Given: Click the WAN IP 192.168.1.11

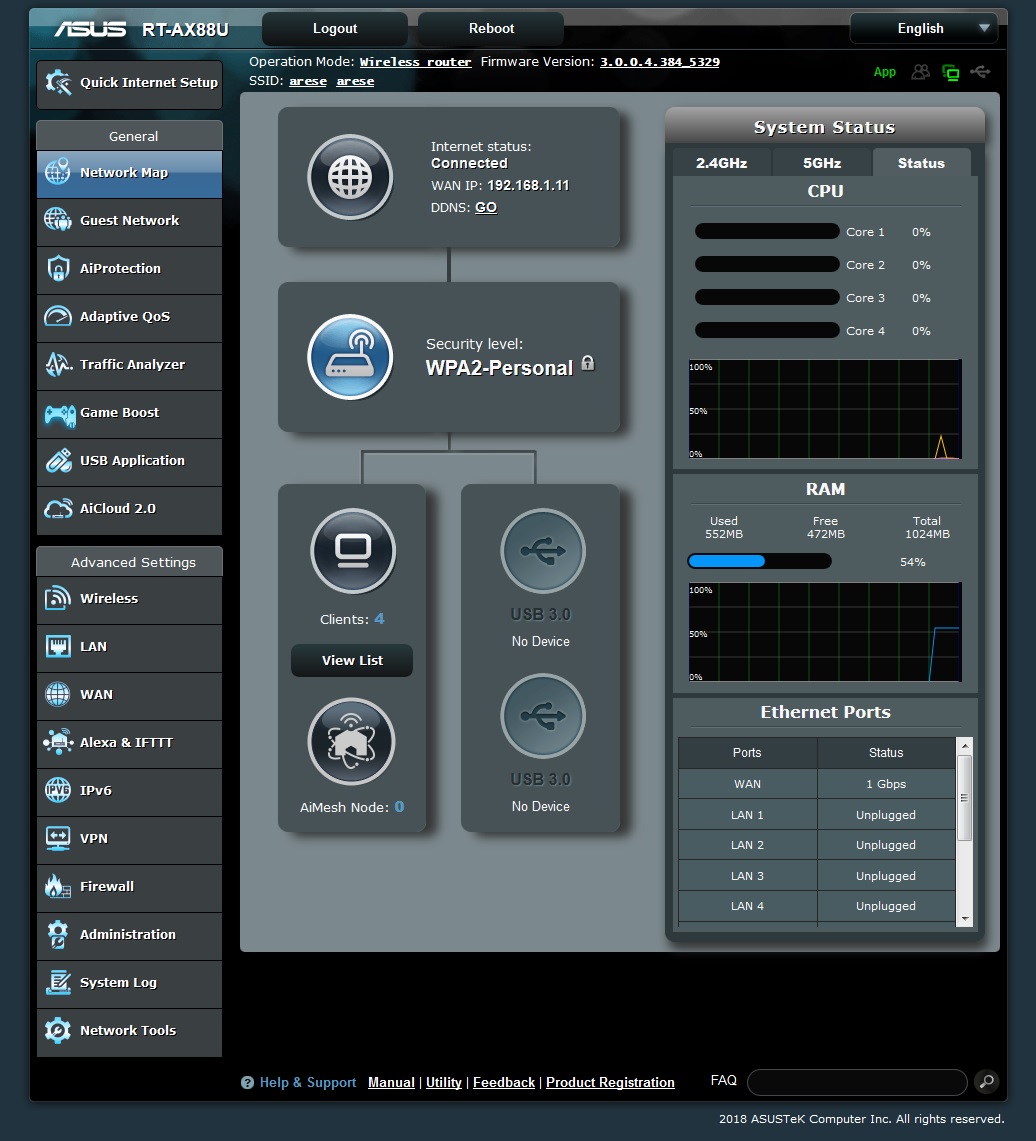Looking at the screenshot, I should tap(528, 186).
